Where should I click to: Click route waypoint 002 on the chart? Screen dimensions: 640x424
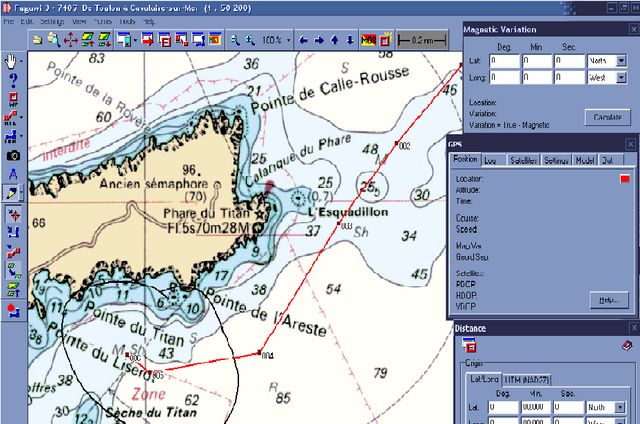click(x=397, y=143)
